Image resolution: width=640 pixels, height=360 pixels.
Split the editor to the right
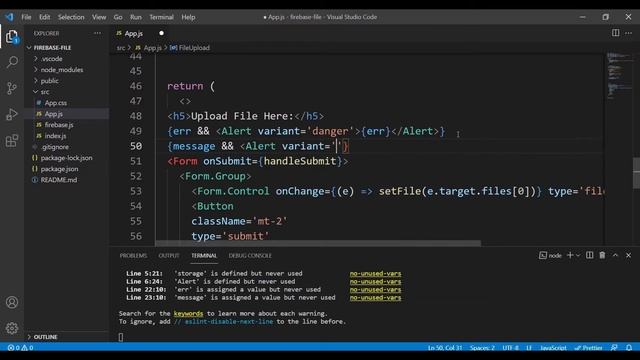coord(615,33)
